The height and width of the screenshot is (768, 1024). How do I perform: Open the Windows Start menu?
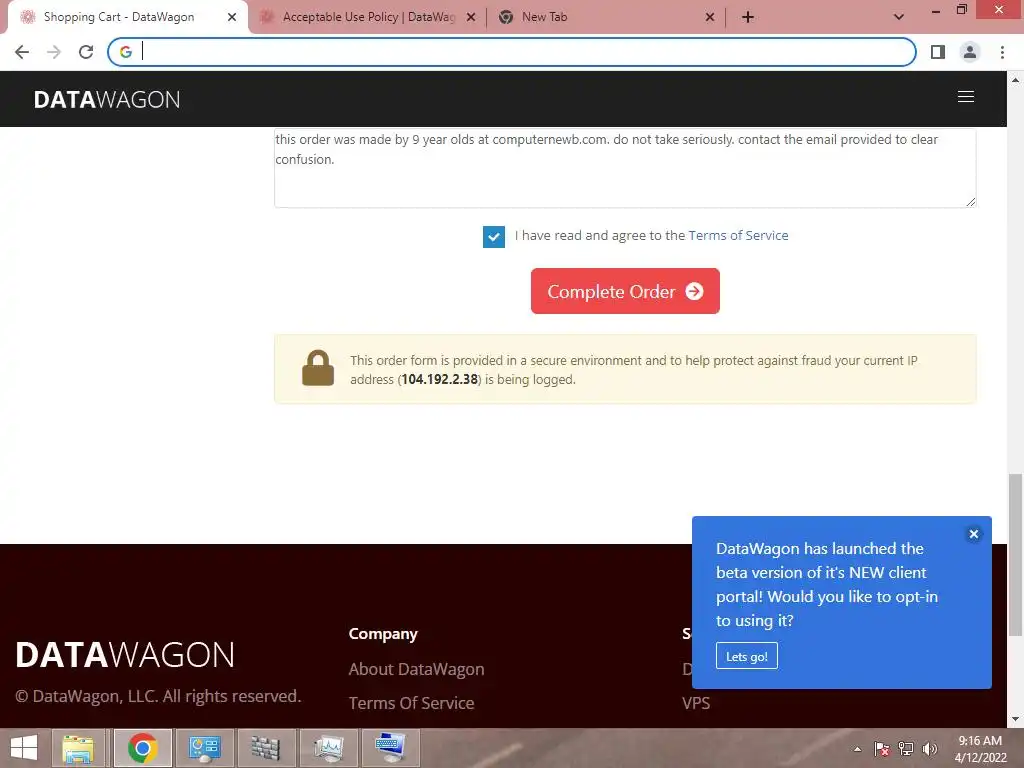point(24,748)
